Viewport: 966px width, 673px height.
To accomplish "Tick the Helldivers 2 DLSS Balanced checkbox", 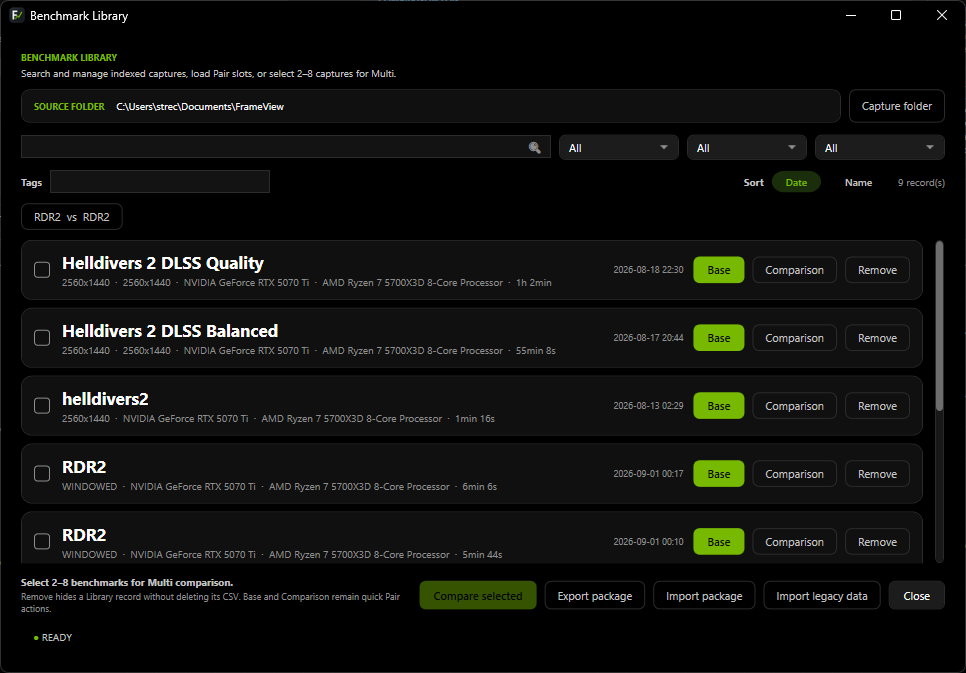I will pos(42,338).
